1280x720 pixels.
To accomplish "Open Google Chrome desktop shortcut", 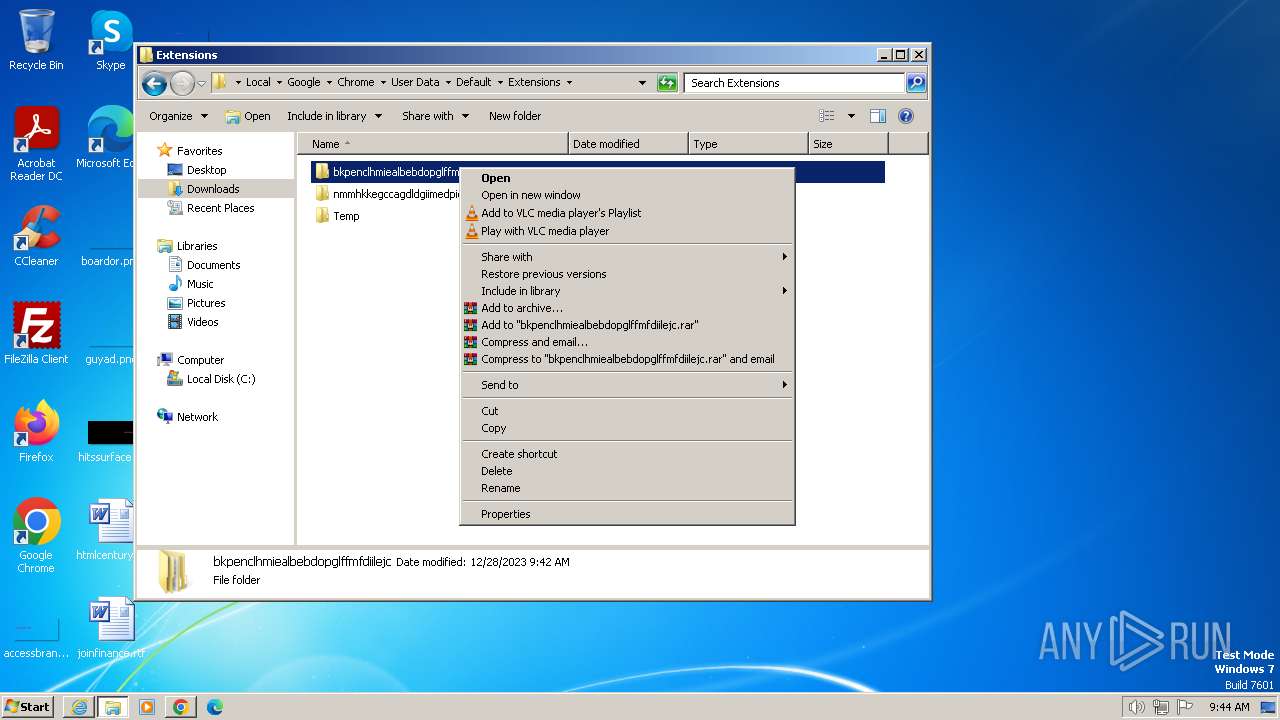I will [36, 535].
